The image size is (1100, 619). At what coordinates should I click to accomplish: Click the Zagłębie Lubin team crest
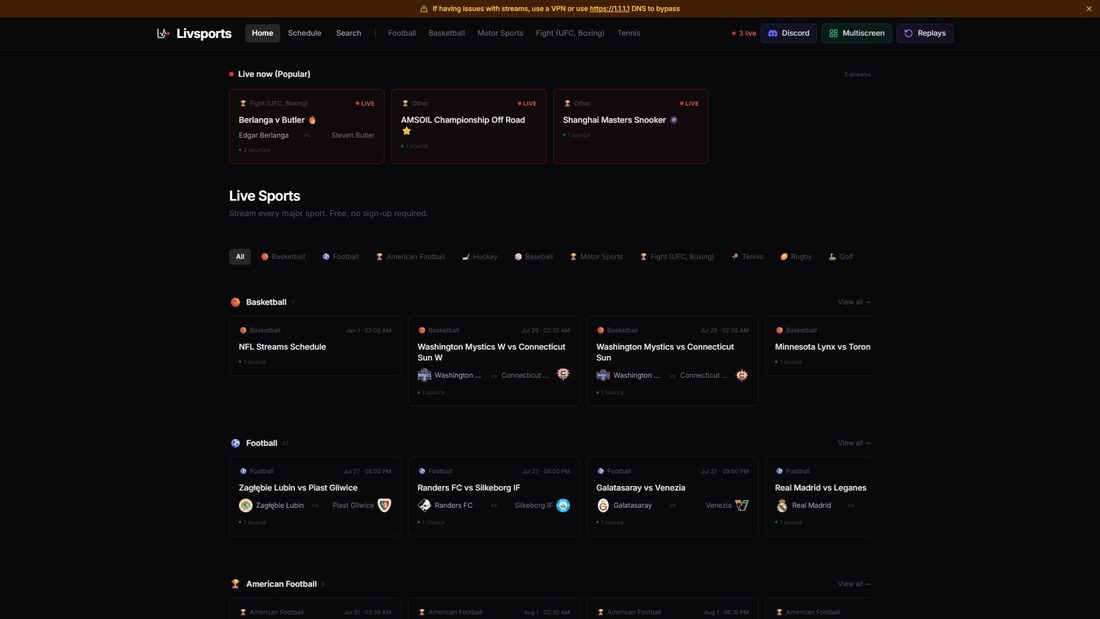(246, 505)
